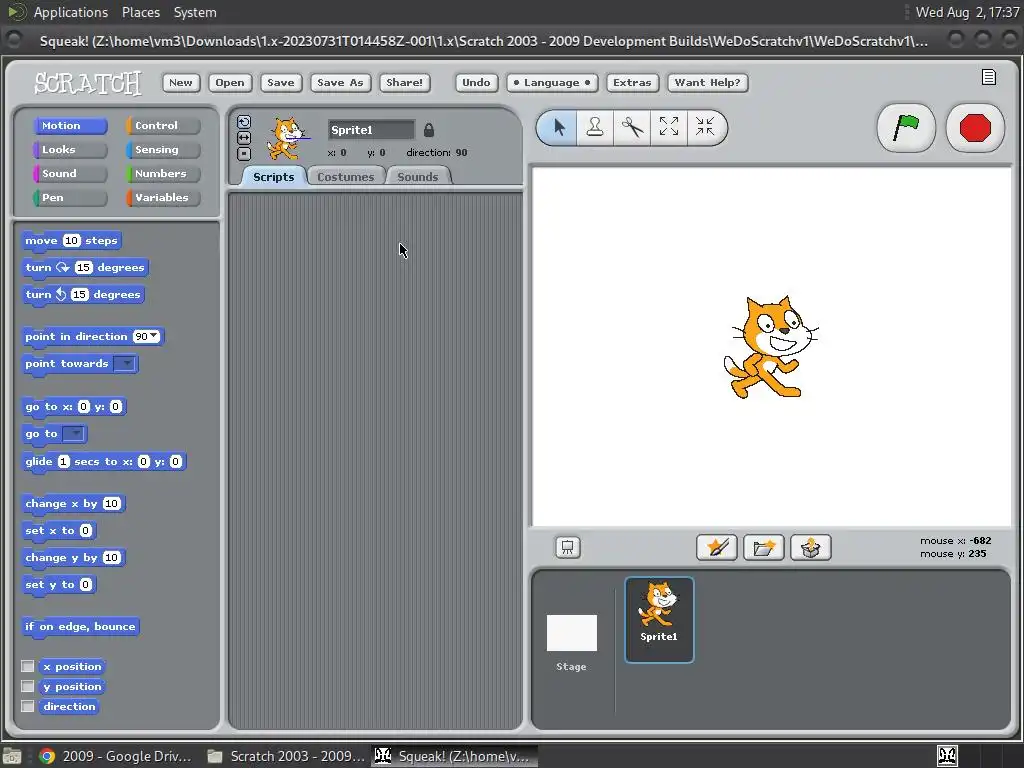Screen dimensions: 1024x768
Task: Click the turn clockwise 15 degrees block
Action: coord(85,268)
